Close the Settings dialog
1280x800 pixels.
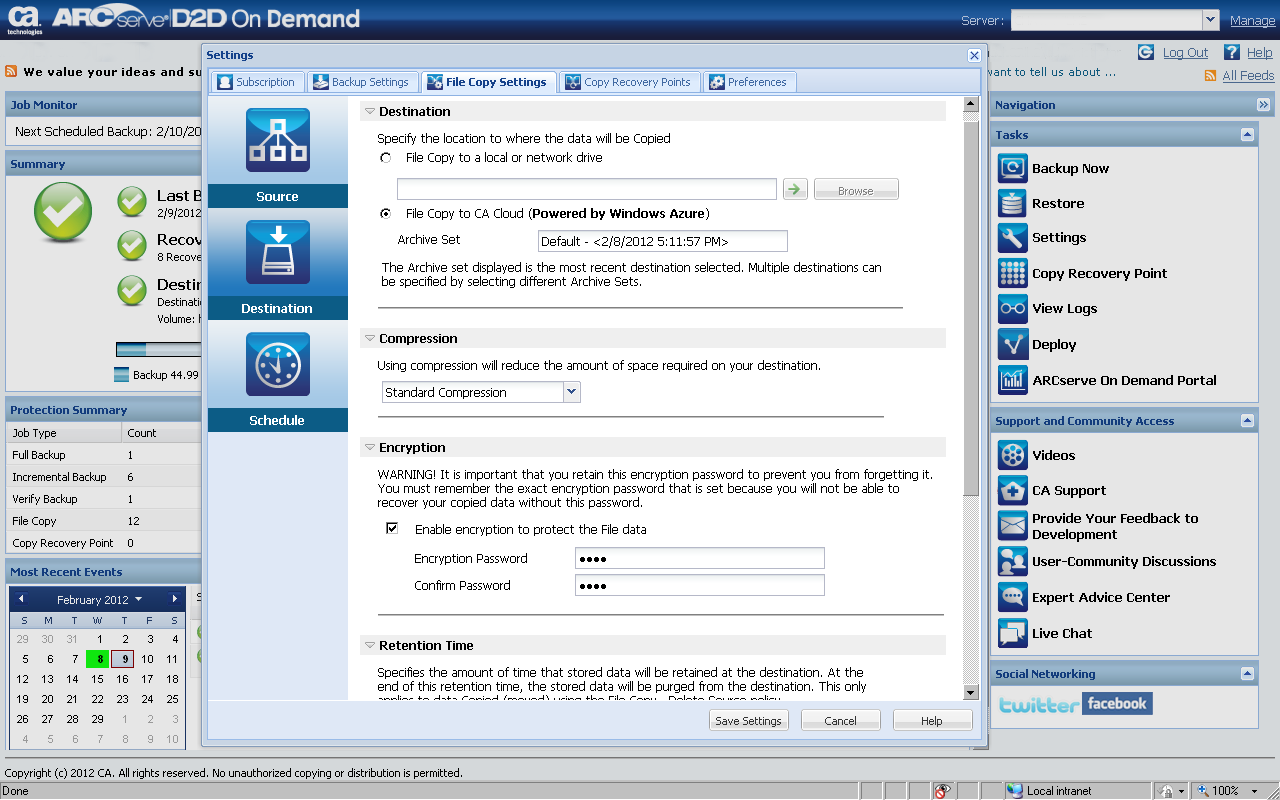974,55
